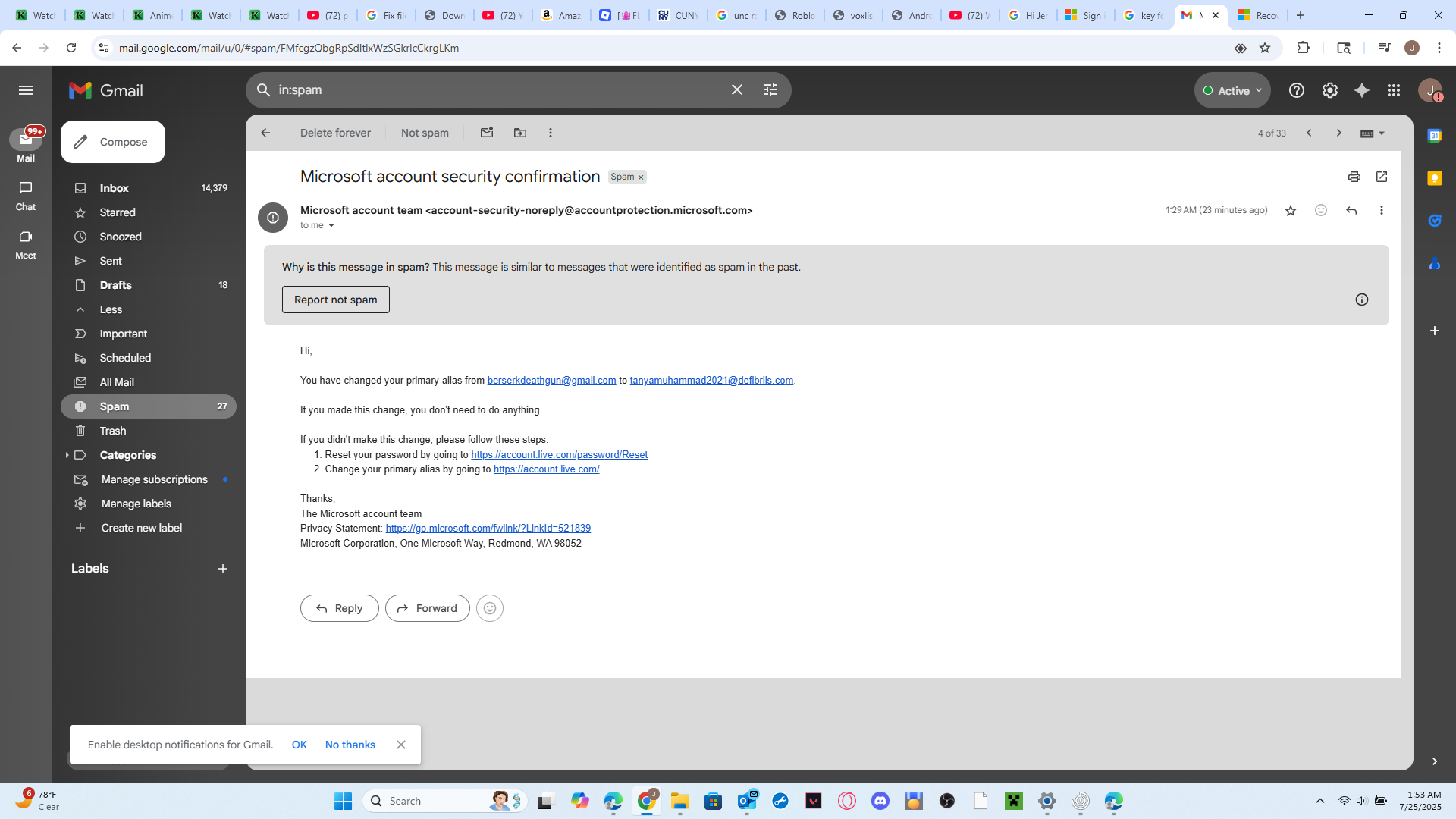Open the Inbox folder
Image resolution: width=1456 pixels, height=819 pixels.
pyautogui.click(x=149, y=188)
